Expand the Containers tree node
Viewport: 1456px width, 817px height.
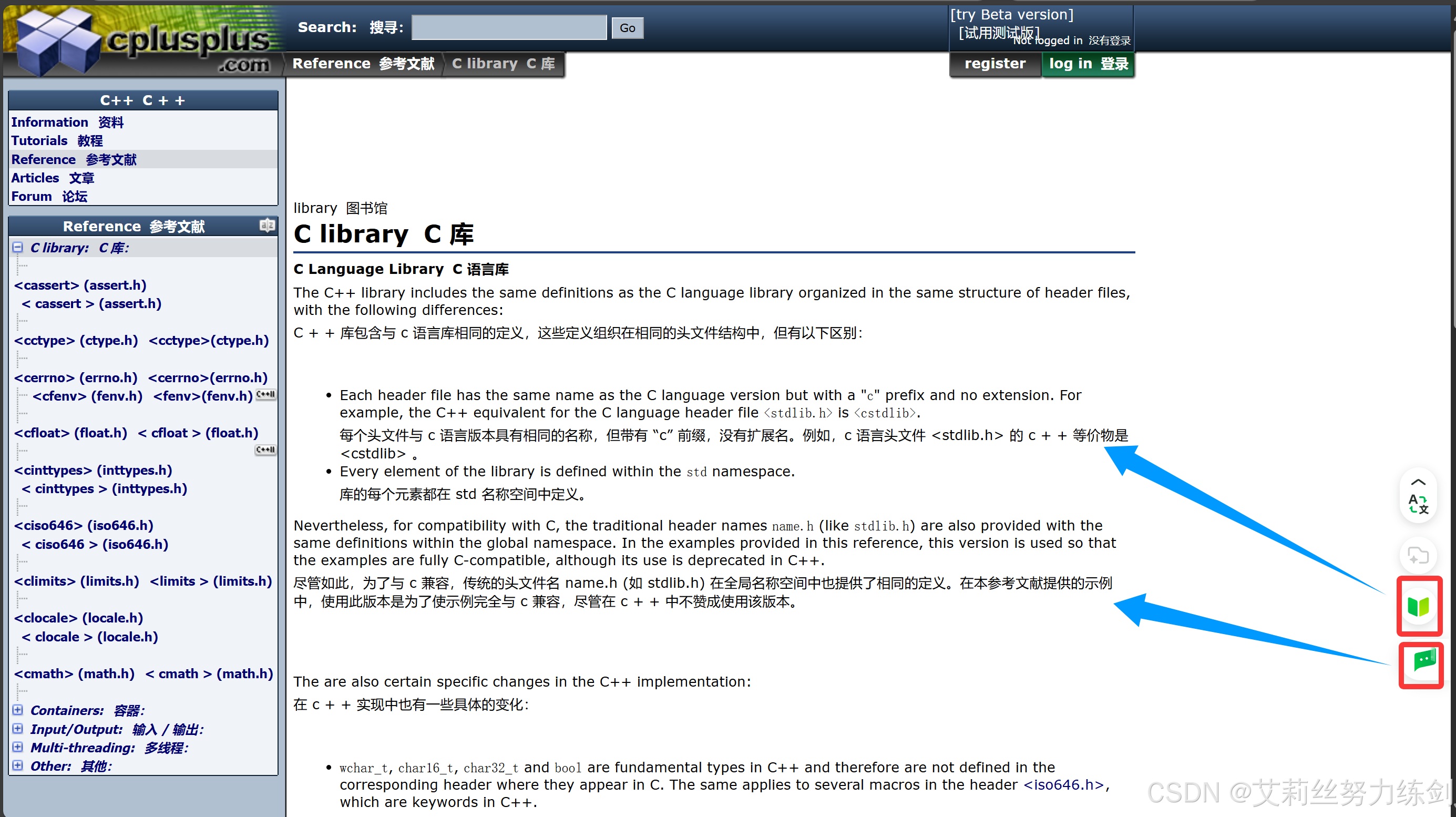[x=18, y=710]
